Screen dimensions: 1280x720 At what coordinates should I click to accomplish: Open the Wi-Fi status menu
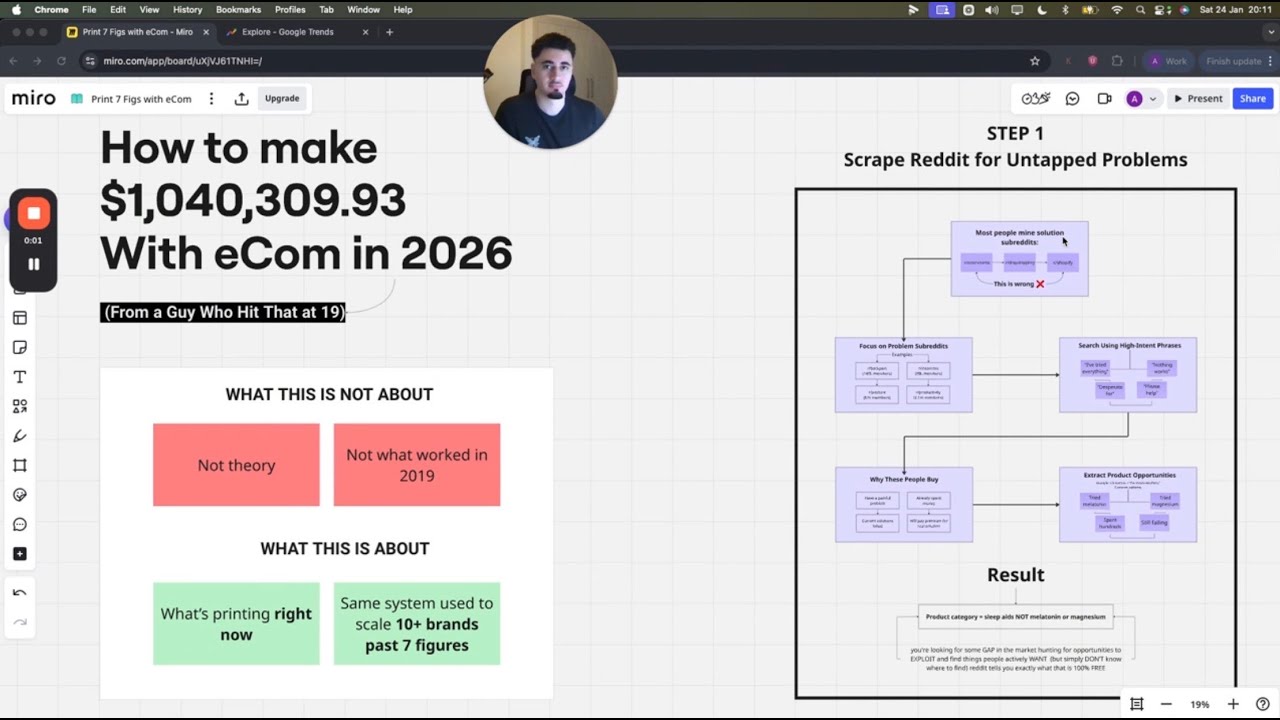1117,9
